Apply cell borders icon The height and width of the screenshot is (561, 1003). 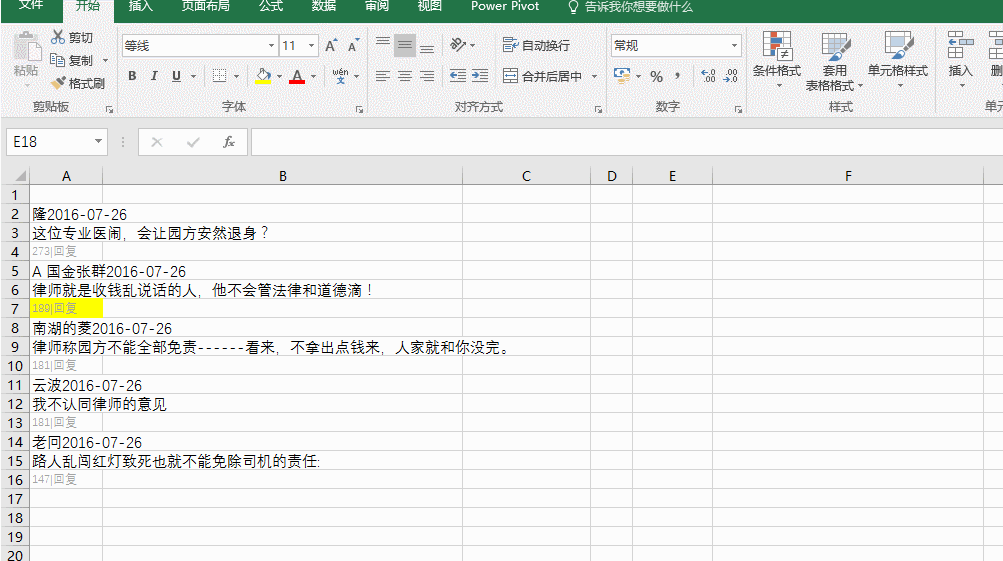click(x=219, y=76)
